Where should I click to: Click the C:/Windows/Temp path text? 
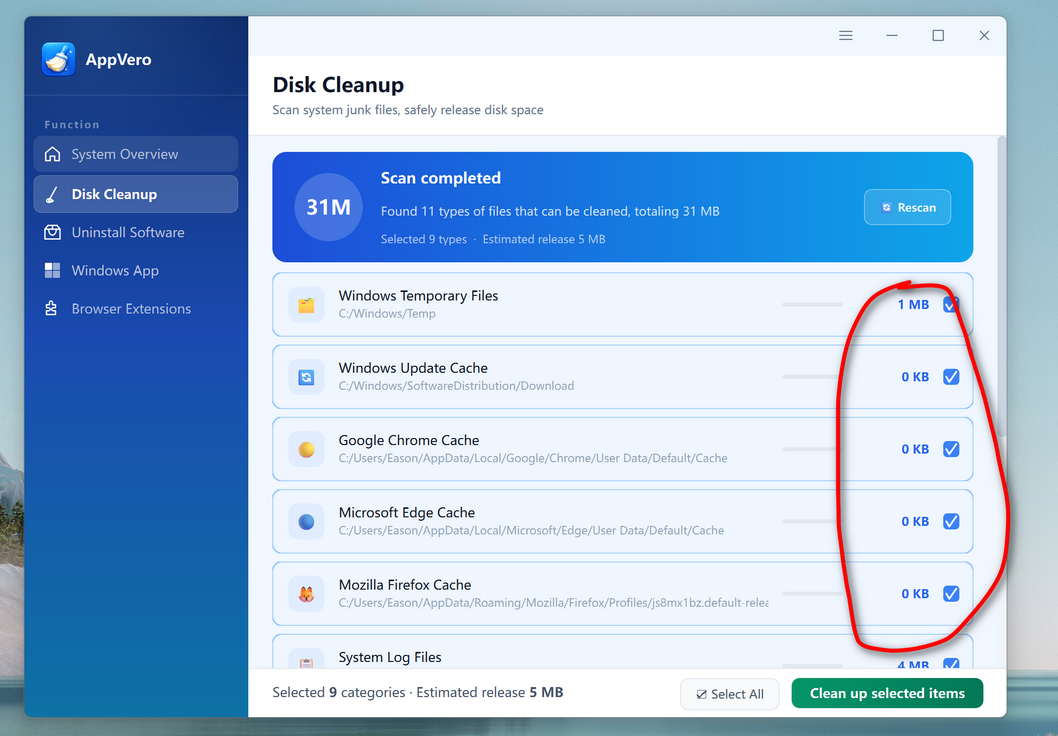tap(387, 314)
